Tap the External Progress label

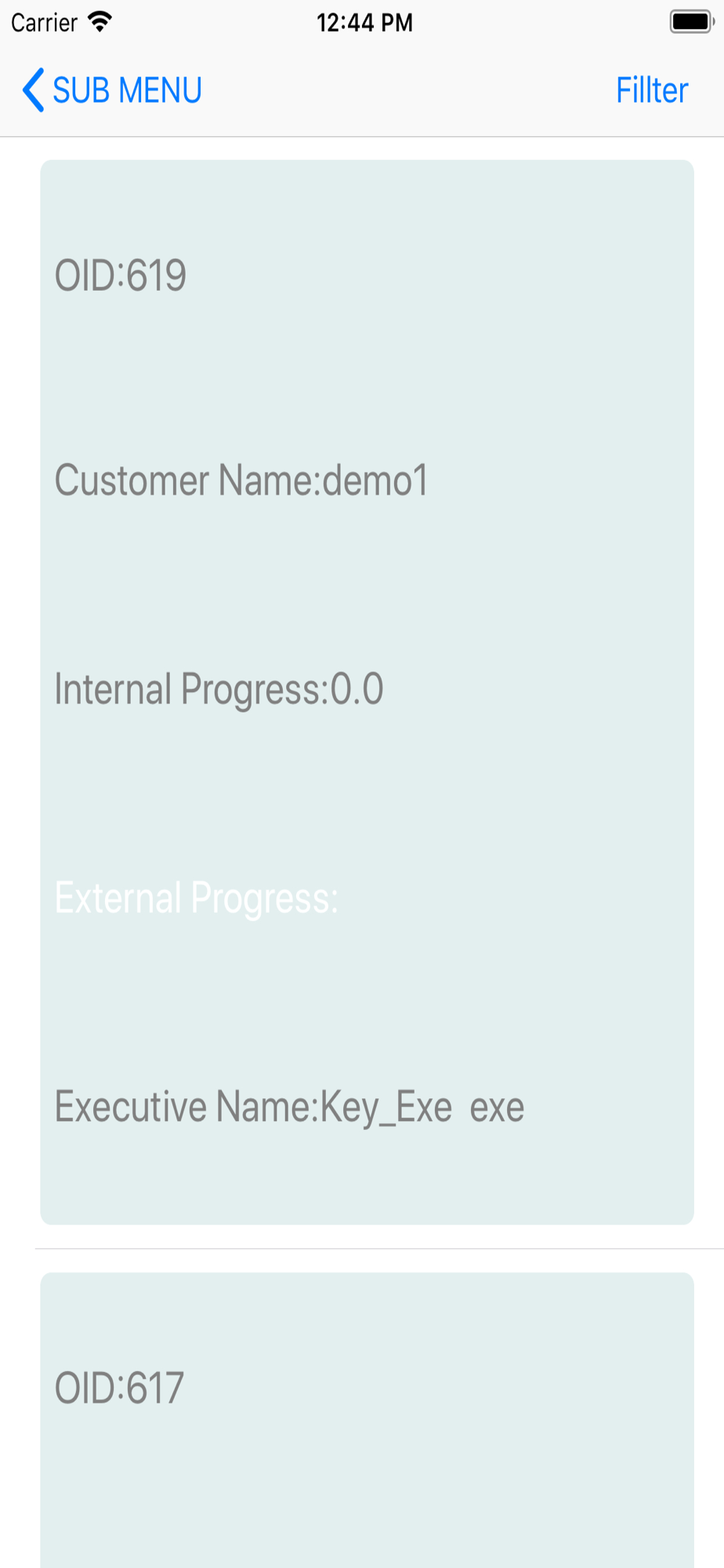pyautogui.click(x=196, y=898)
